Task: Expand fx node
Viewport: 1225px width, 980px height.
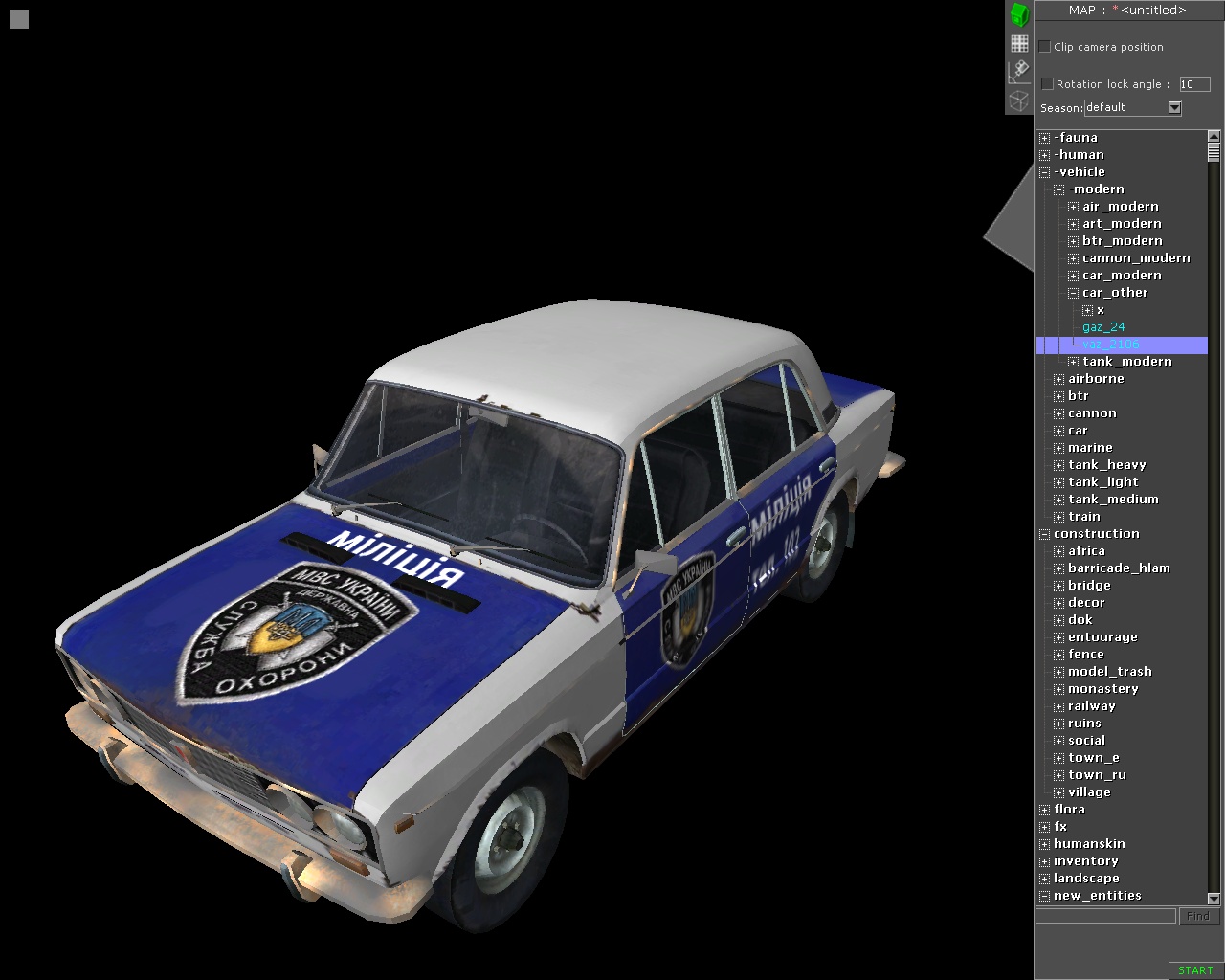Action: [x=1045, y=827]
